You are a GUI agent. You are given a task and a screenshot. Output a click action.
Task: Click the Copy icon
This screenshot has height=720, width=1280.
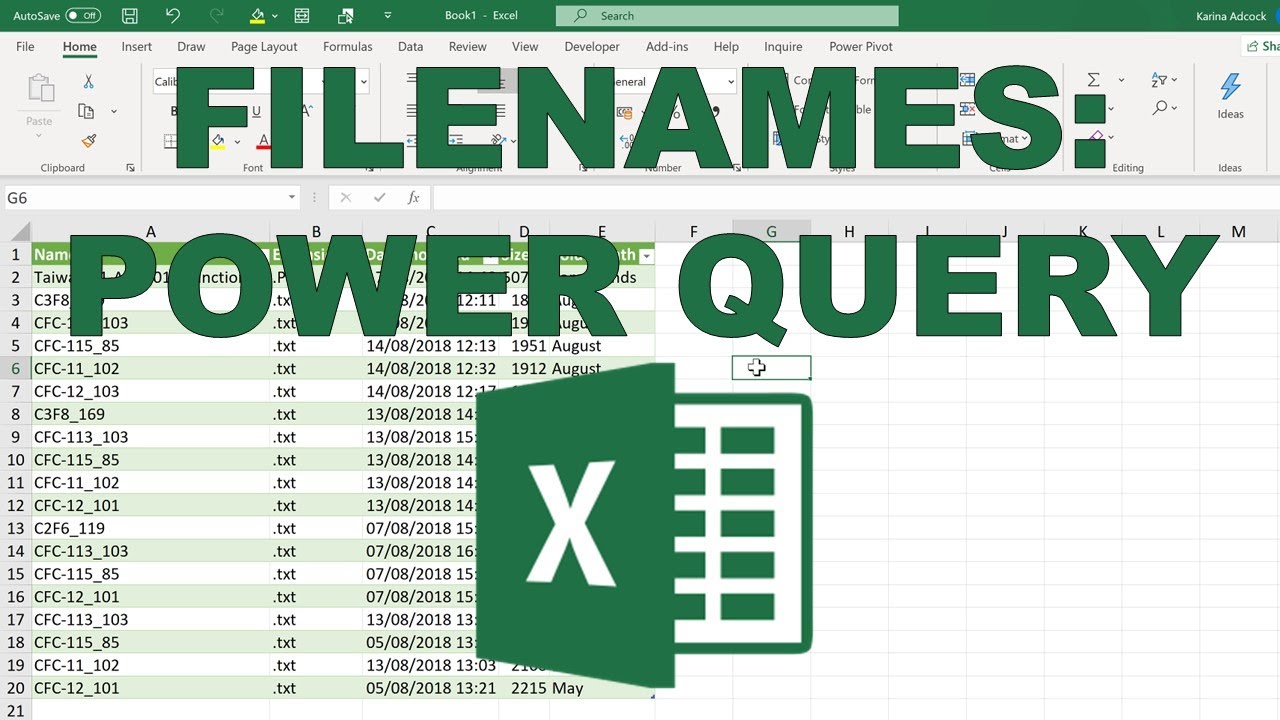click(86, 111)
